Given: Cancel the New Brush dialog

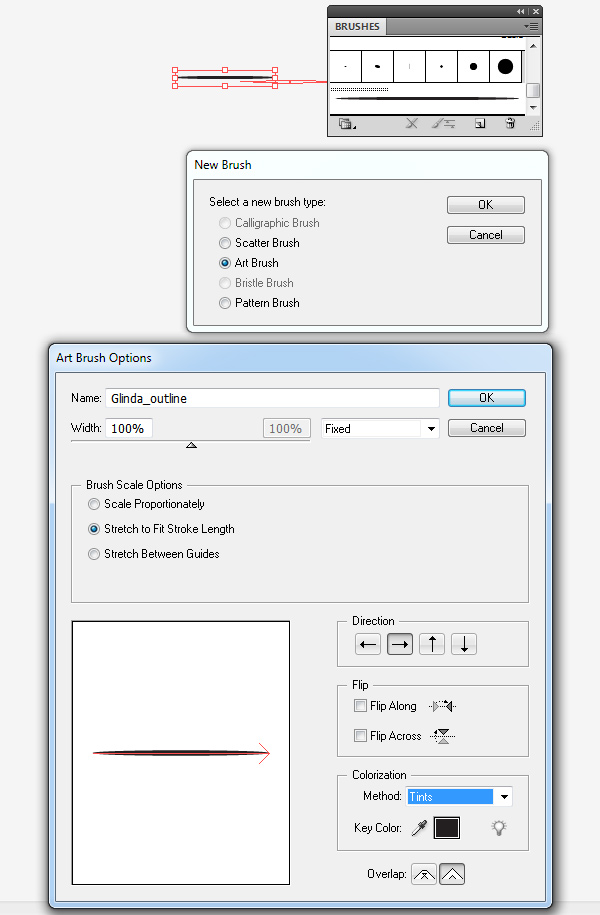Looking at the screenshot, I should pyautogui.click(x=486, y=235).
